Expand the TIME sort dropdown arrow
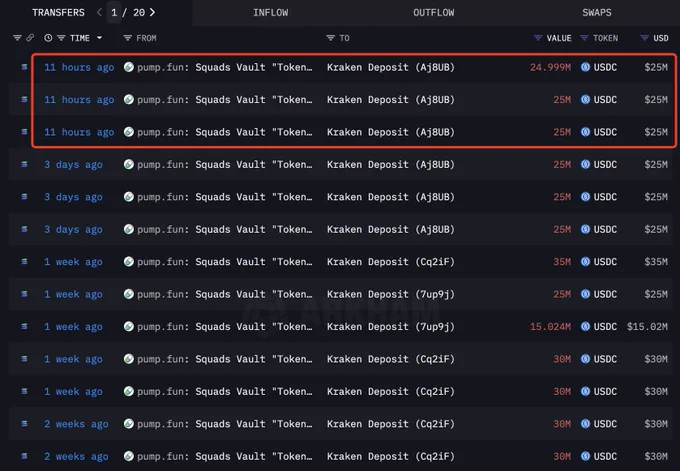 tap(99, 38)
